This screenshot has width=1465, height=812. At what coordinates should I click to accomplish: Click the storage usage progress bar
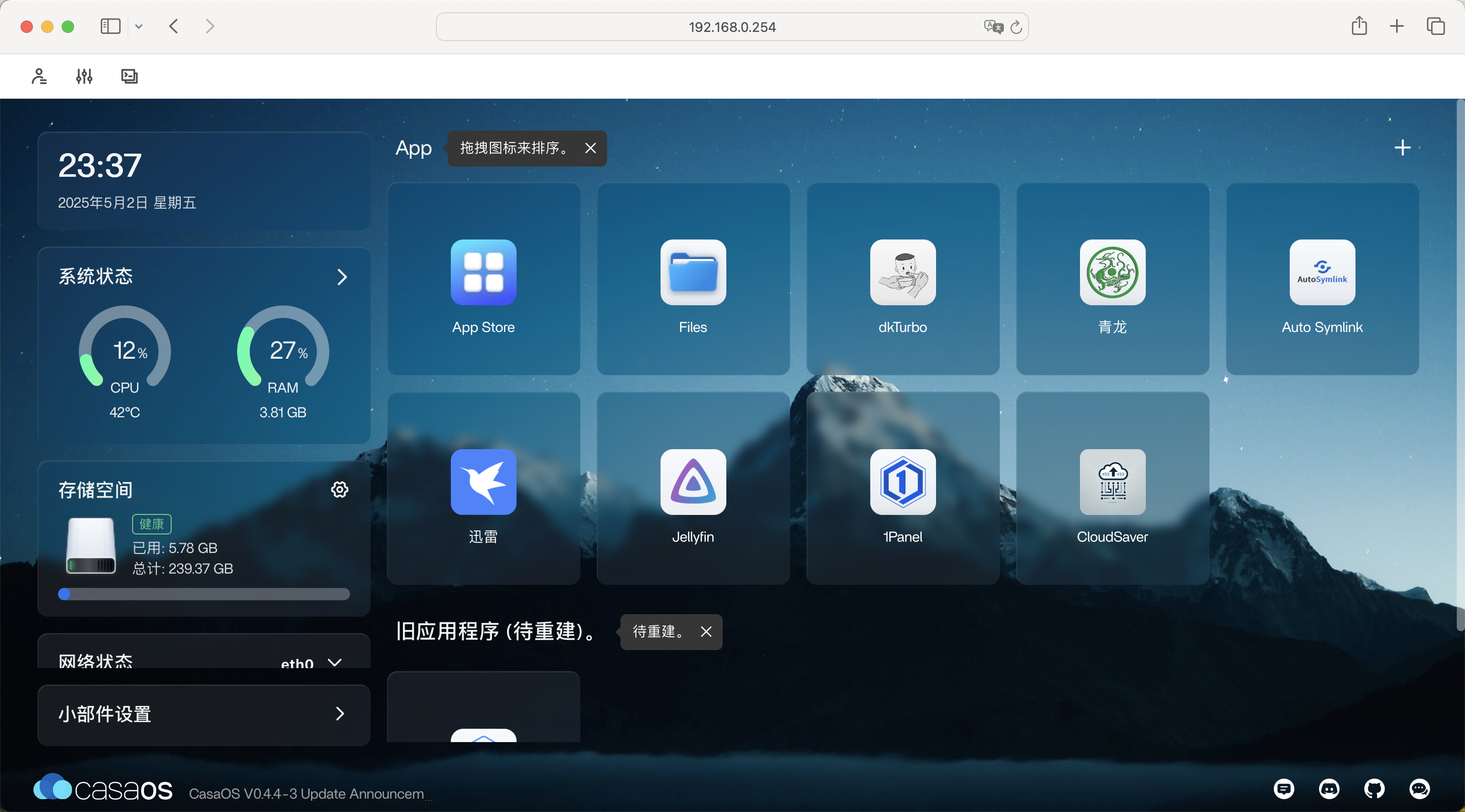(x=204, y=594)
